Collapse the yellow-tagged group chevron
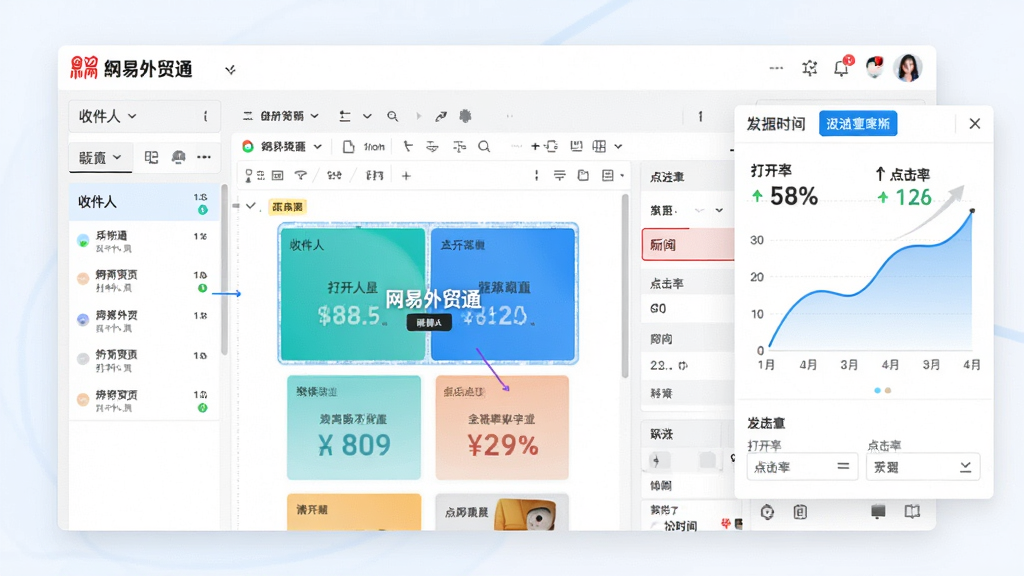 click(251, 206)
